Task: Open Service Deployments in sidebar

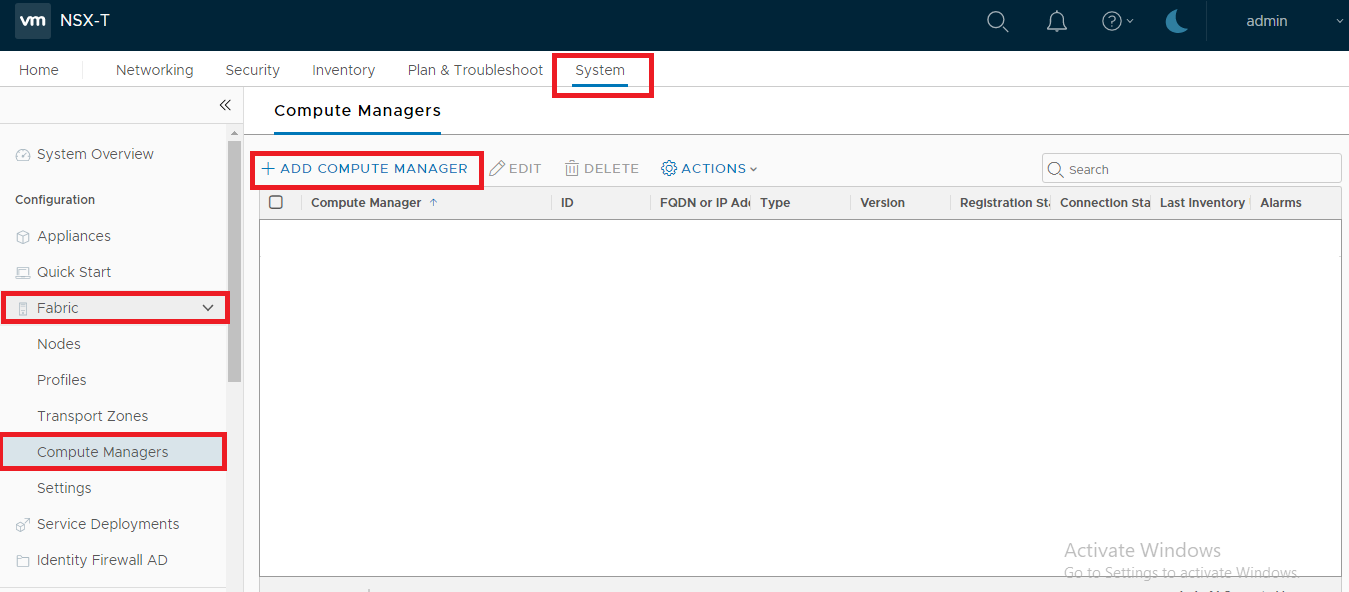Action: click(x=108, y=524)
